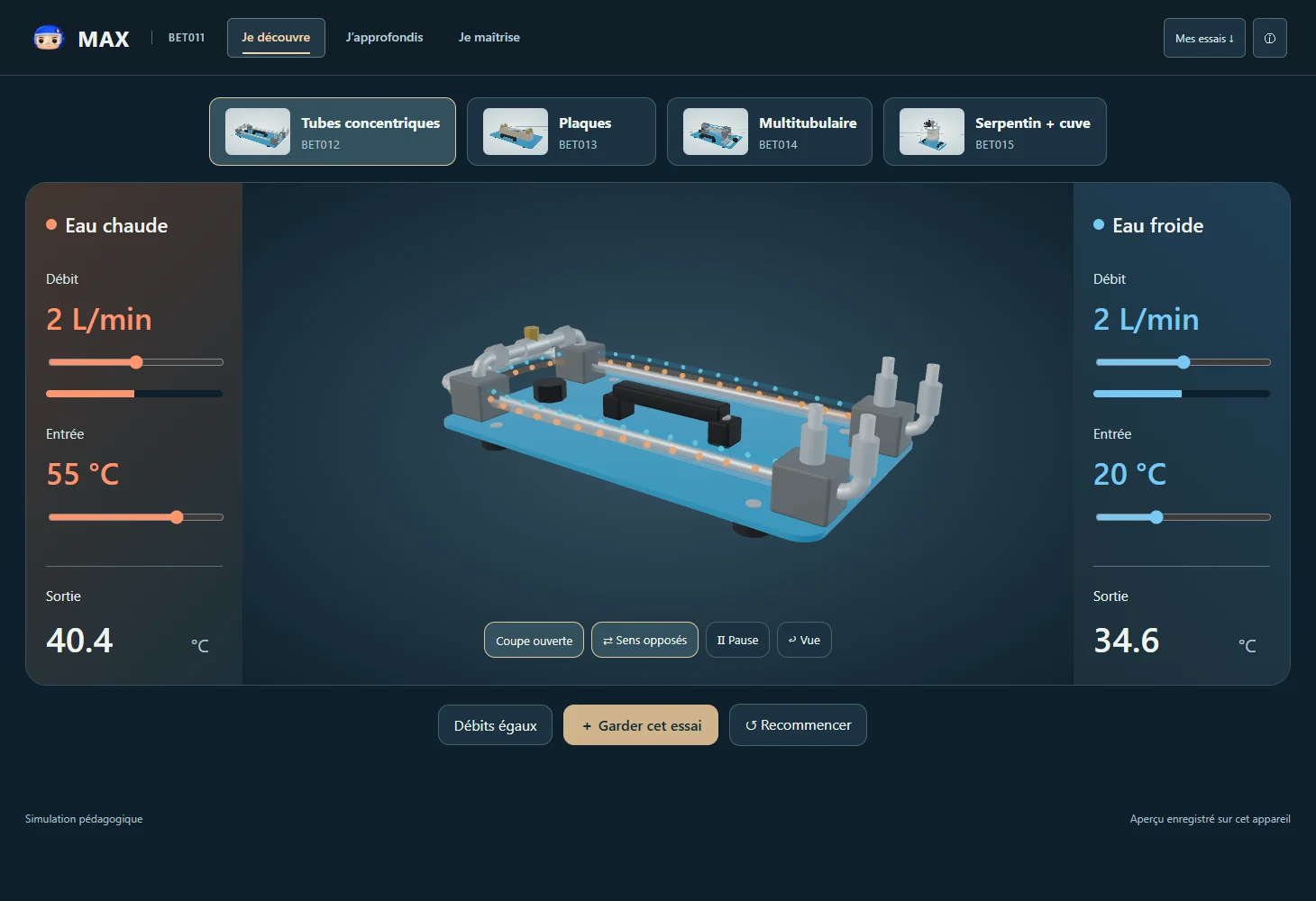Screen dimensions: 1316x901
Task: Click Débits égaux button
Action: point(495,725)
